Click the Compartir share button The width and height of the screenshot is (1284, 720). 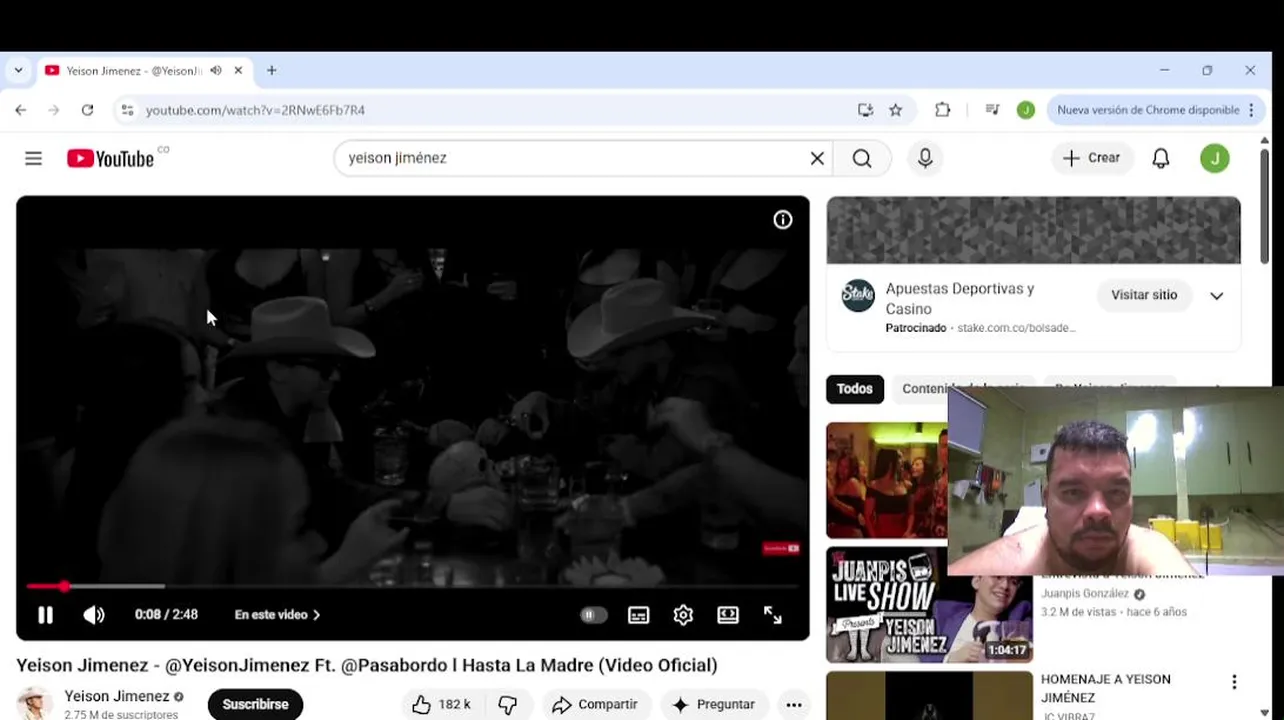click(595, 704)
